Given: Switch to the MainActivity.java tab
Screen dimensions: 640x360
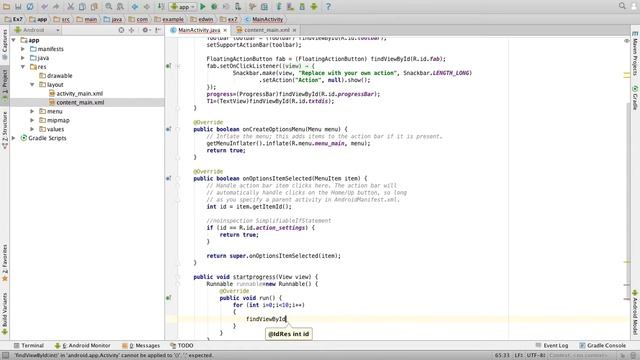Looking at the screenshot, I should pos(198,30).
